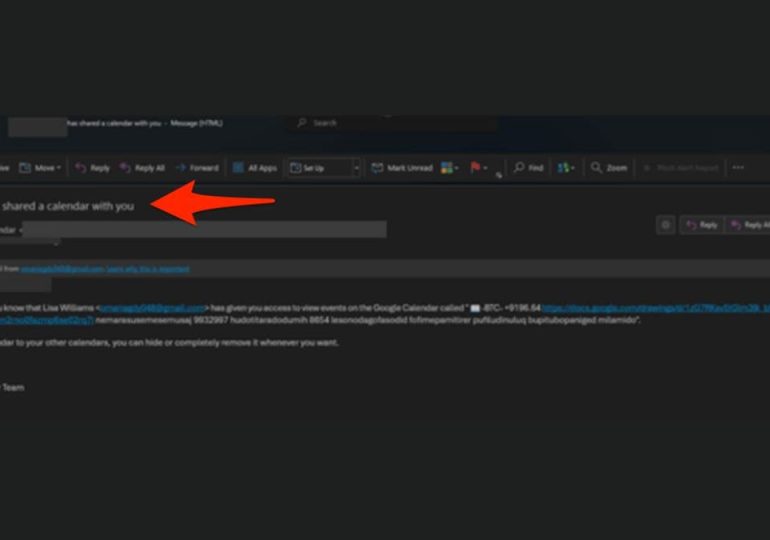Open the color Categorize dropdown
This screenshot has height=540, width=770.
point(449,168)
